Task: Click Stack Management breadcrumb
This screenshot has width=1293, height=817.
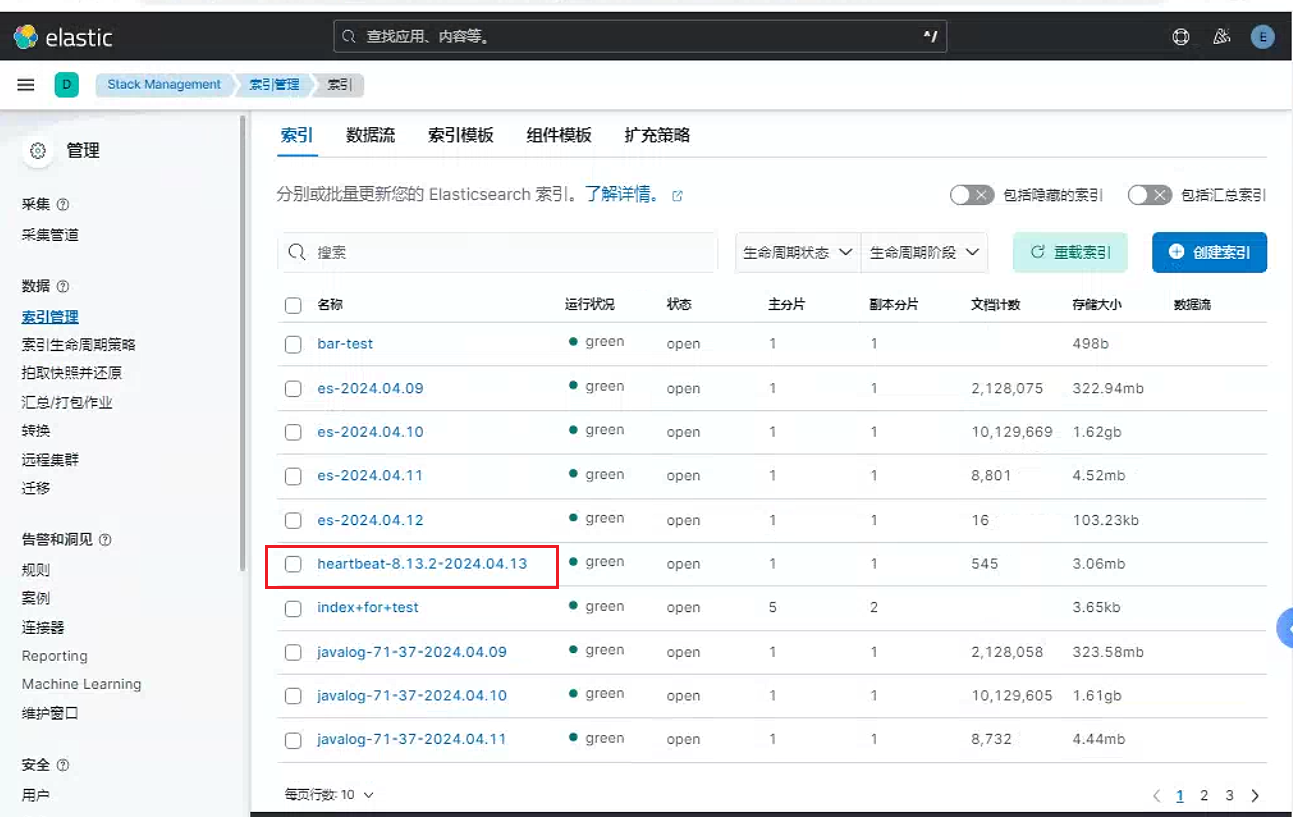Action: [x=164, y=85]
